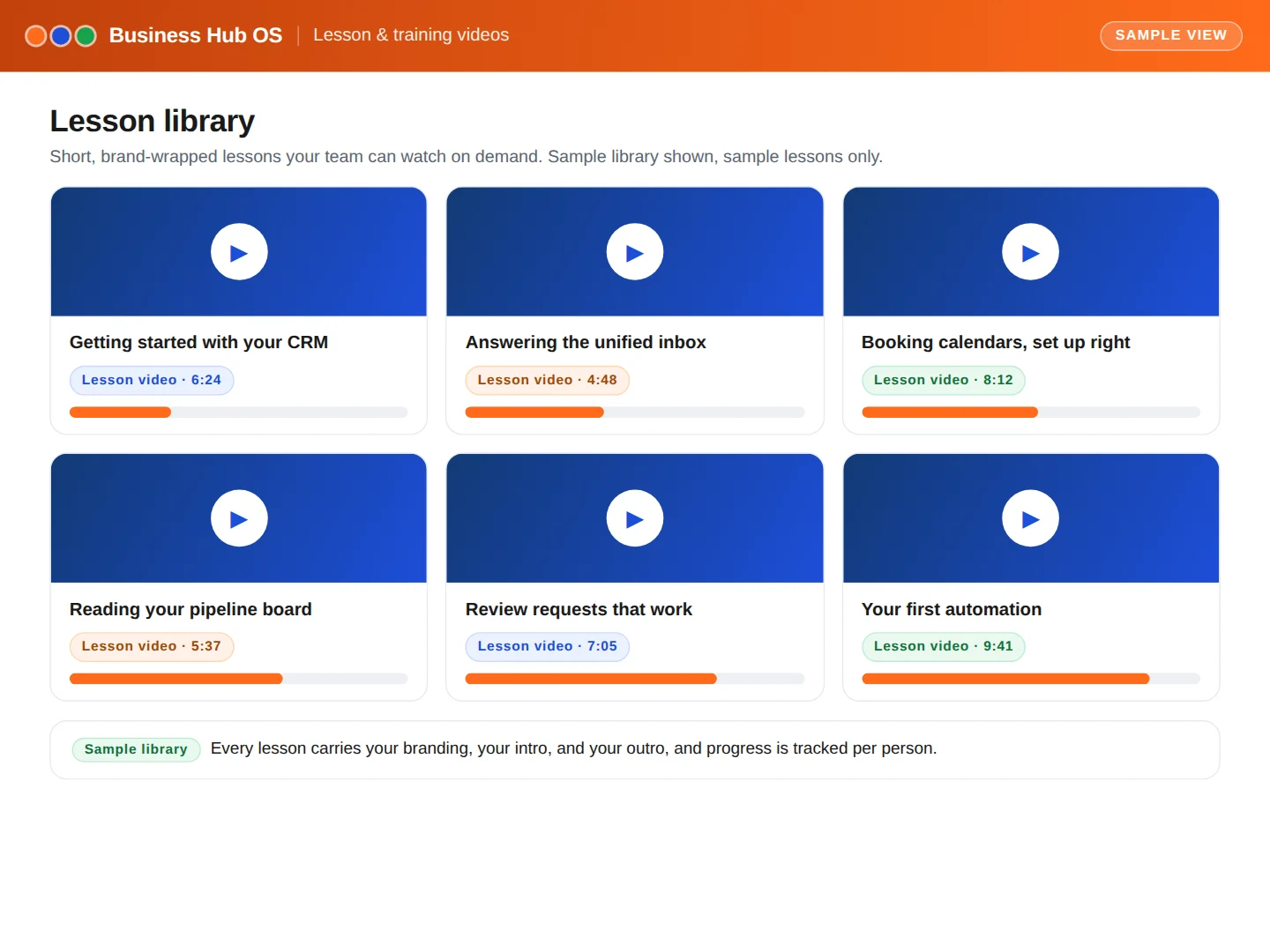Click the 'Lesson video · 6:24' tag
The height and width of the screenshot is (952, 1270).
152,380
